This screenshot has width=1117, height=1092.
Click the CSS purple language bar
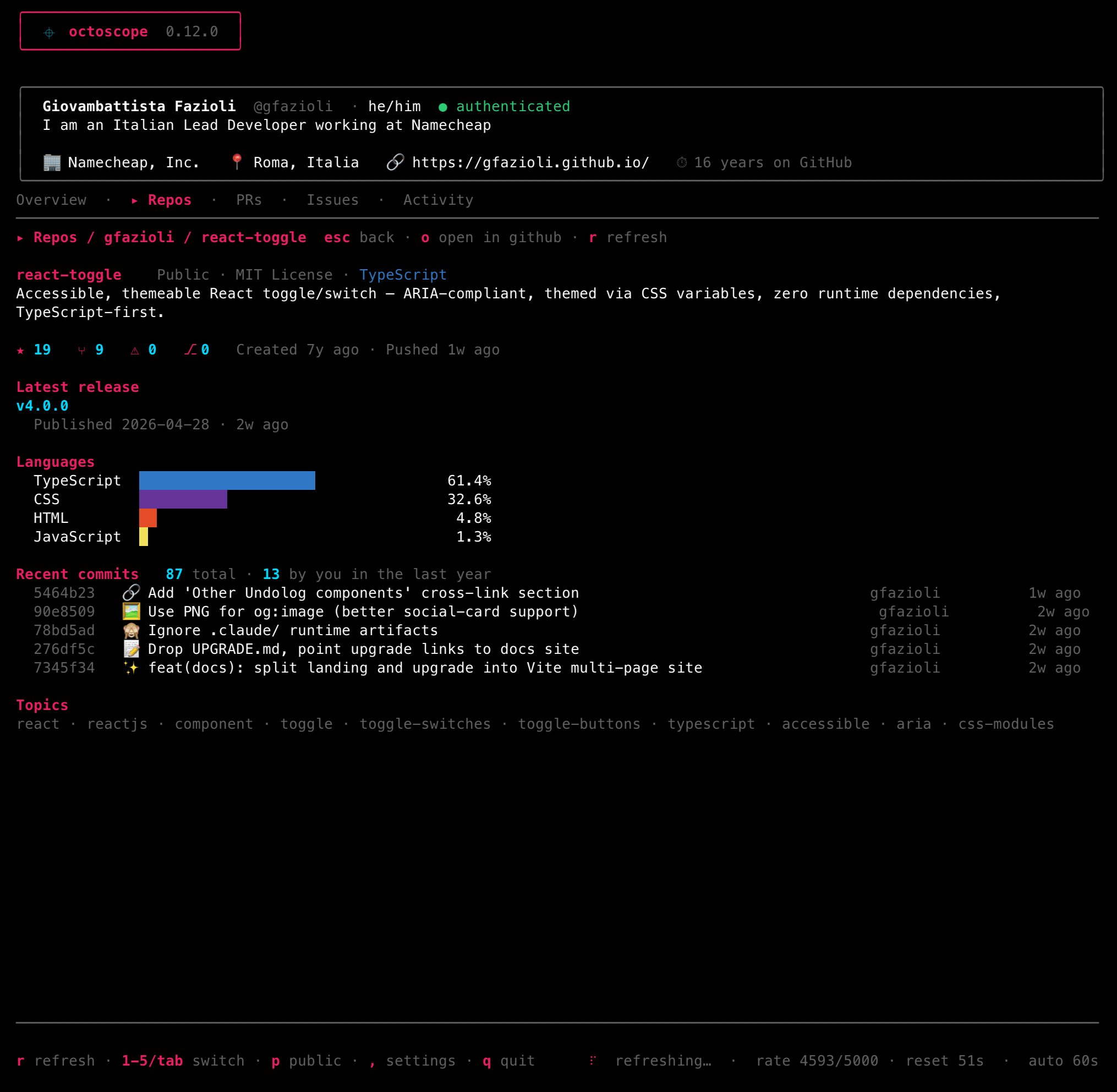[x=183, y=500]
